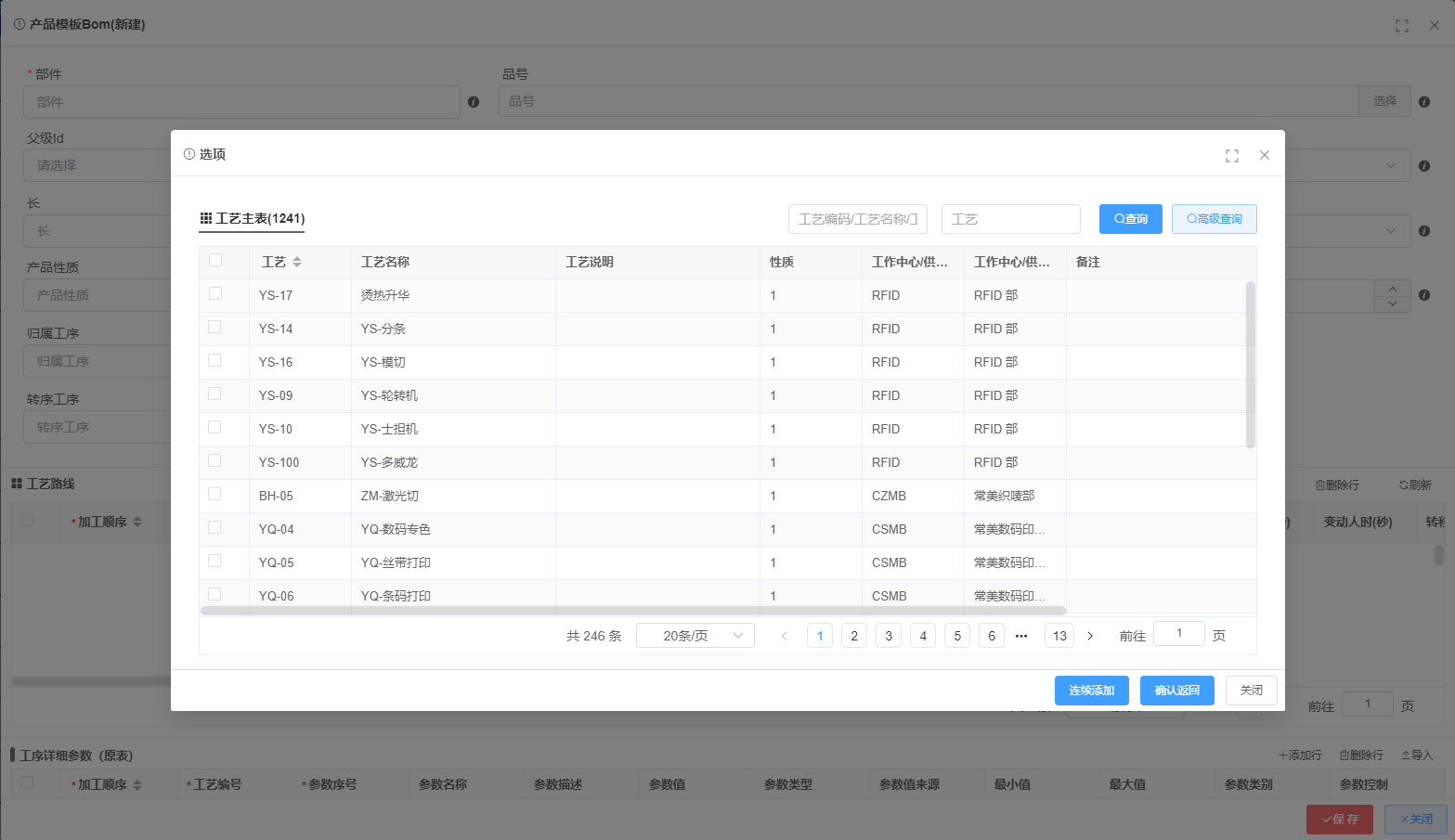Click the 前往 page number input in dialog

1179,634
